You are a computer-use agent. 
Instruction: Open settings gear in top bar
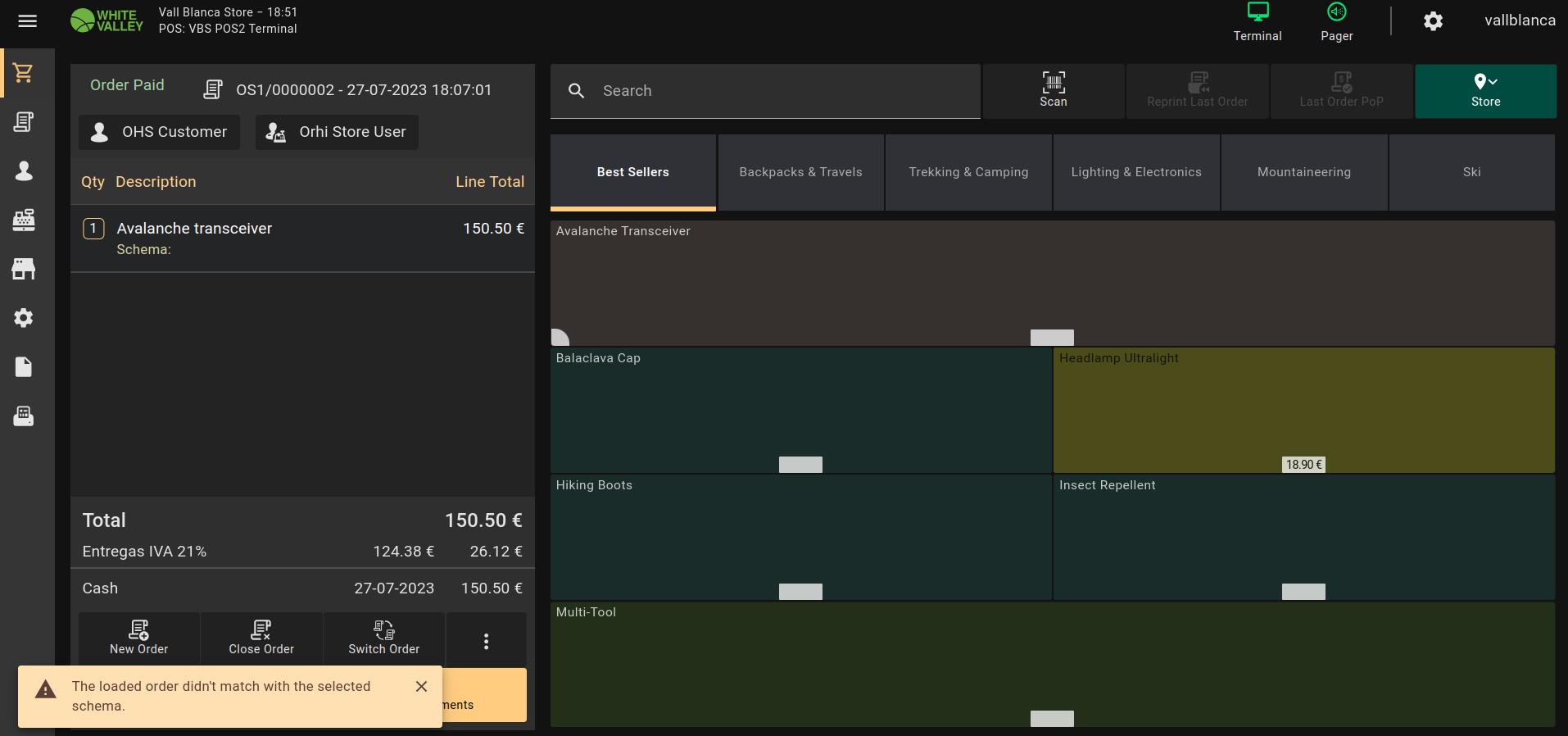[1432, 21]
